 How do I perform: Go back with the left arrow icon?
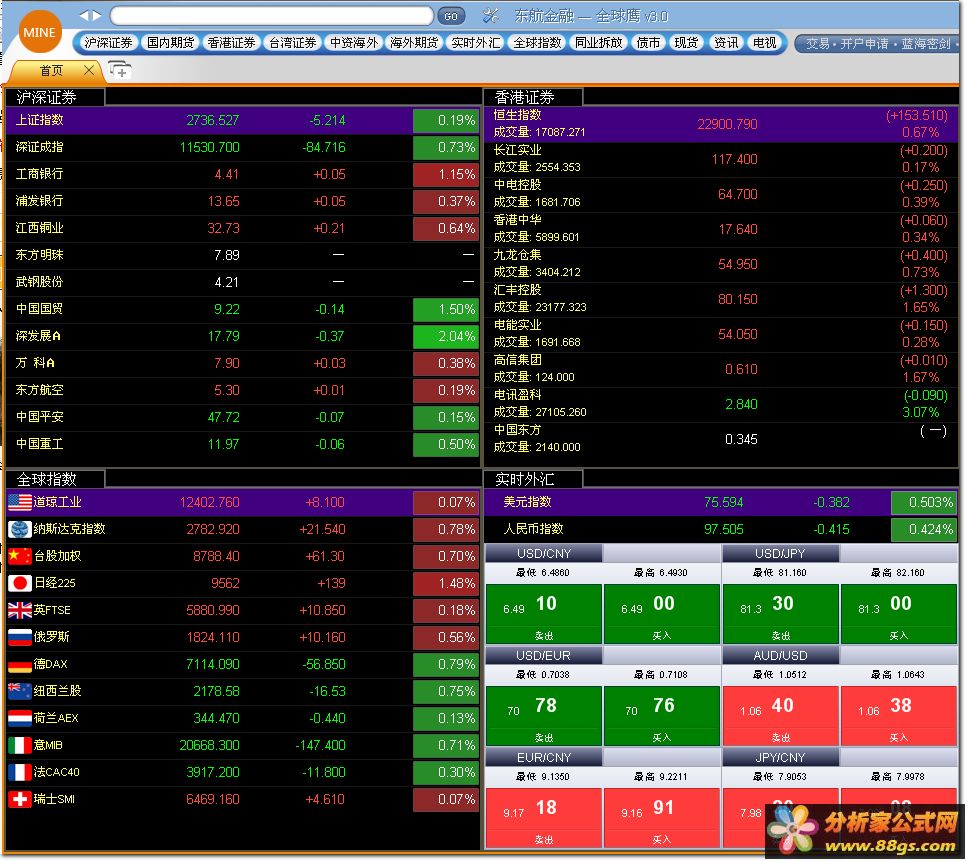[84, 15]
